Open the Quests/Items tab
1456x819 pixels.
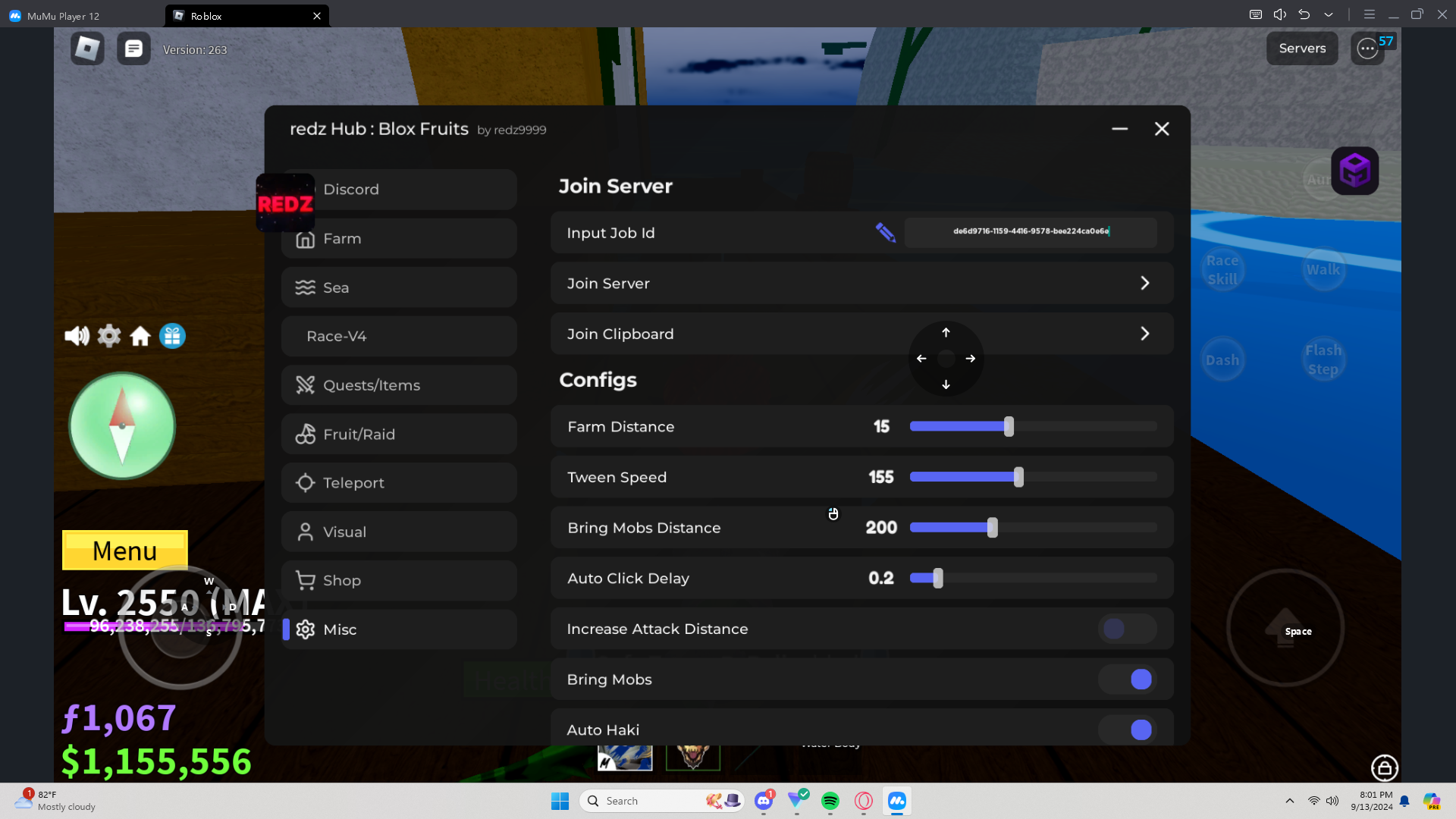[400, 385]
